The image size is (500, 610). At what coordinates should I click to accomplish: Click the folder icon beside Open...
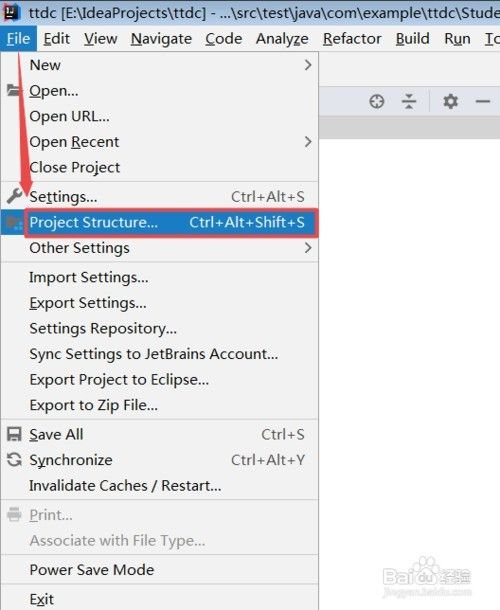14,91
